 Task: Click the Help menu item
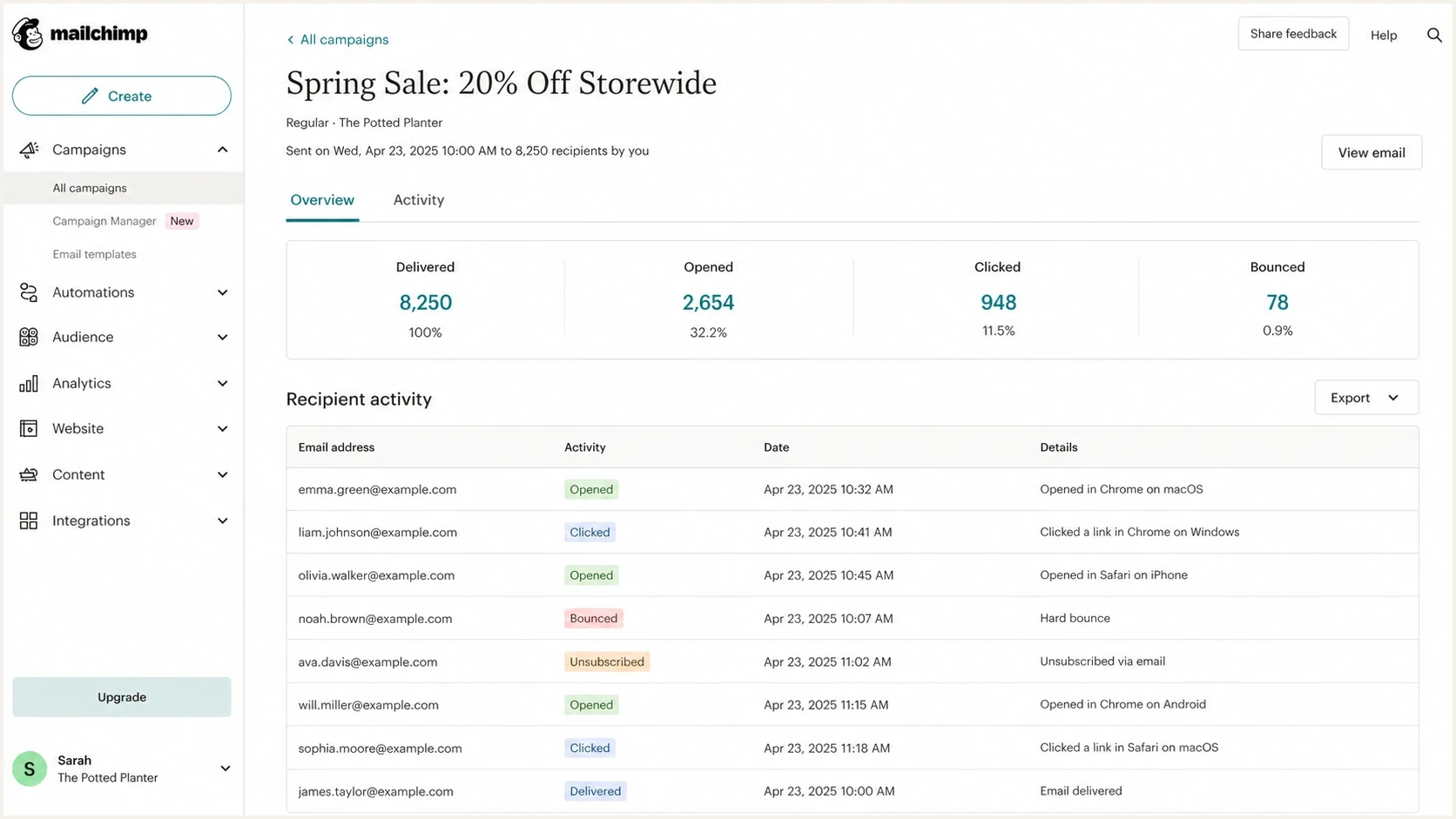(x=1384, y=35)
